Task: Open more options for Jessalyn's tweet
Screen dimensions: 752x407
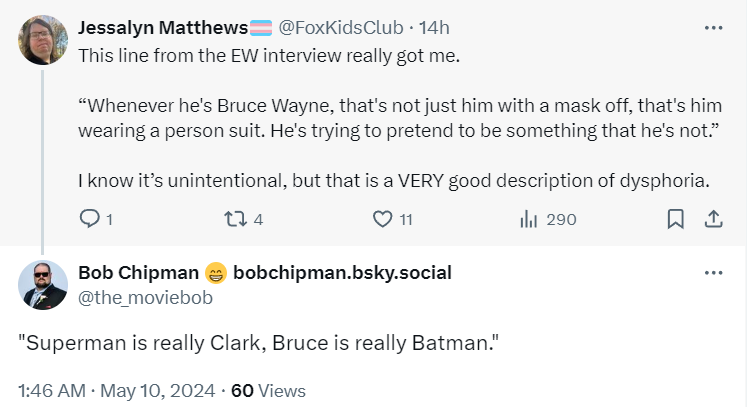Action: (714, 28)
